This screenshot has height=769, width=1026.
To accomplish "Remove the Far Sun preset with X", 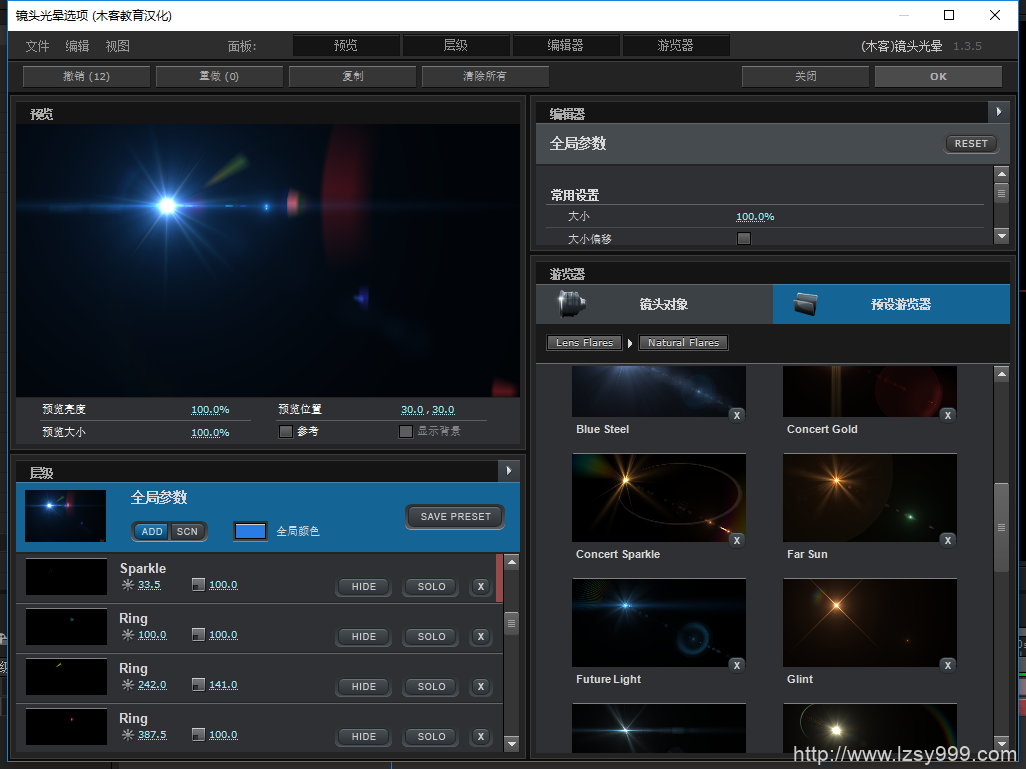I will tap(948, 540).
